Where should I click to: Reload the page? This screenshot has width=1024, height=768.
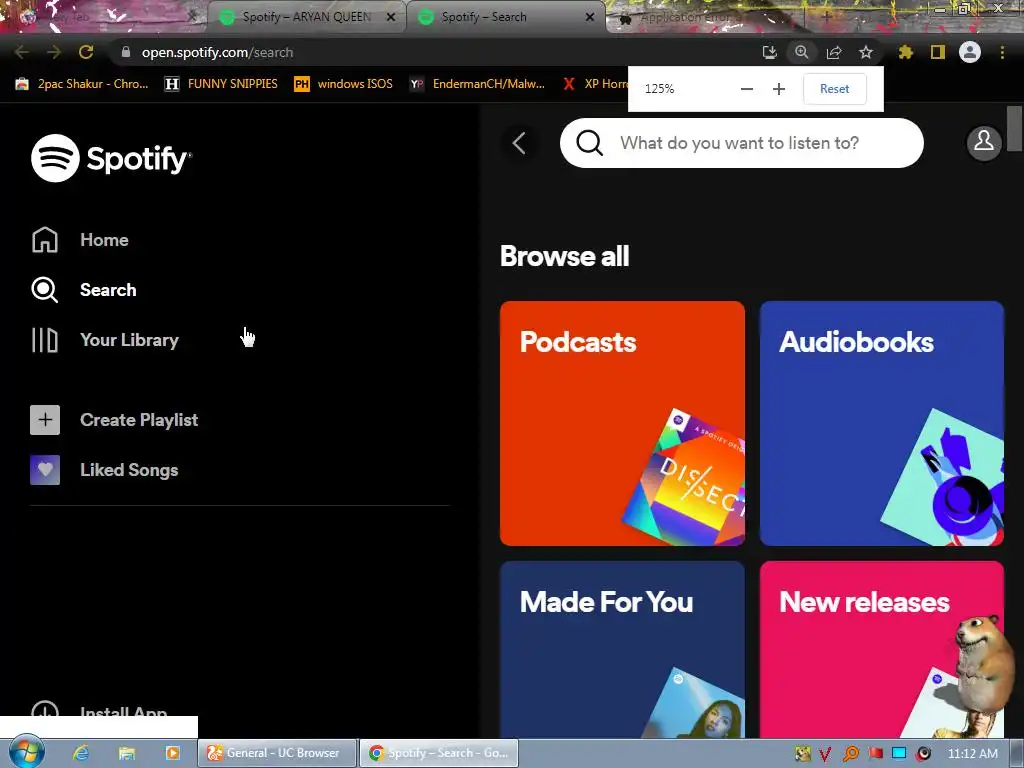(86, 52)
